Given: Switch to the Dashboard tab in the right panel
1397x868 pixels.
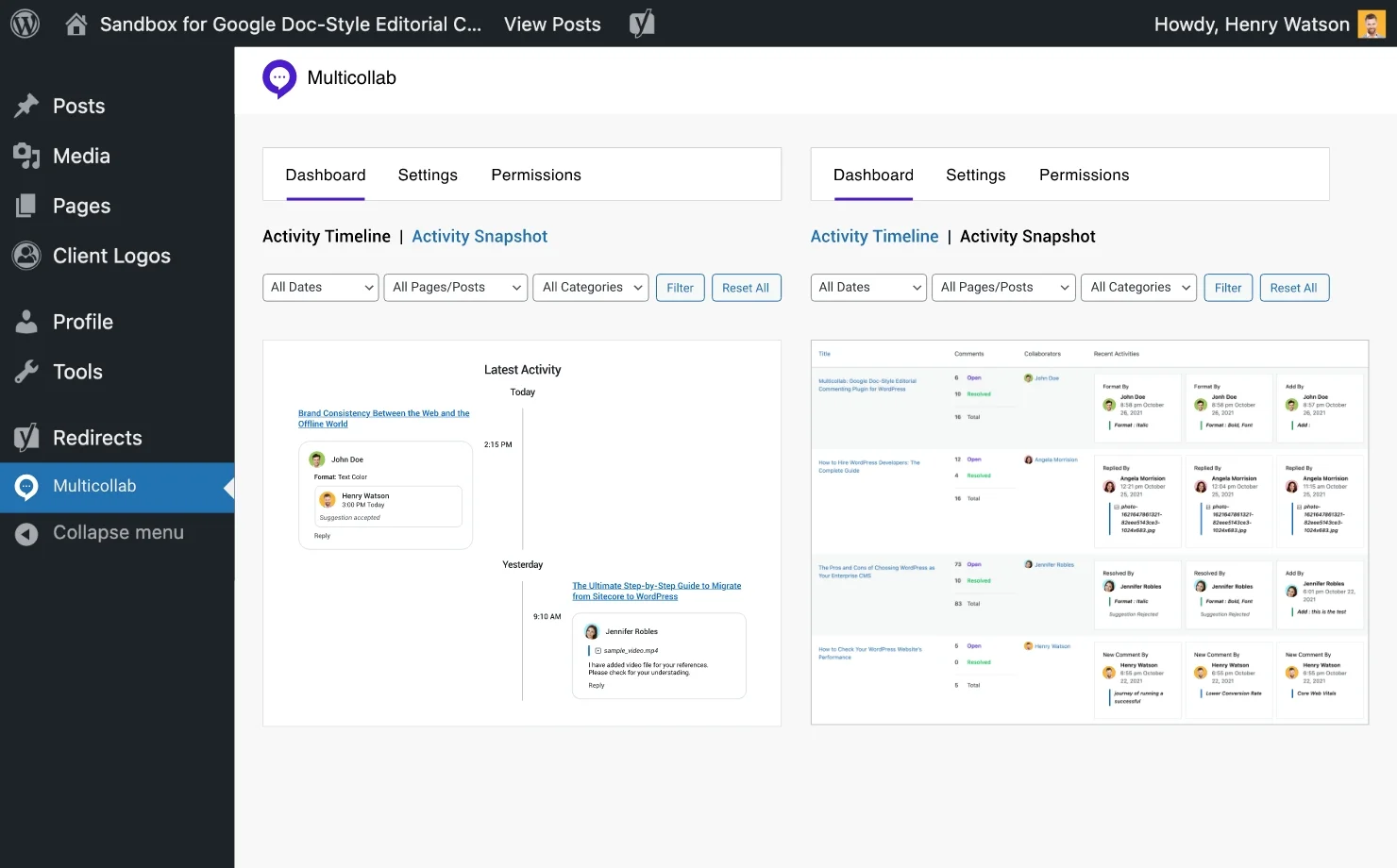Looking at the screenshot, I should coord(873,175).
